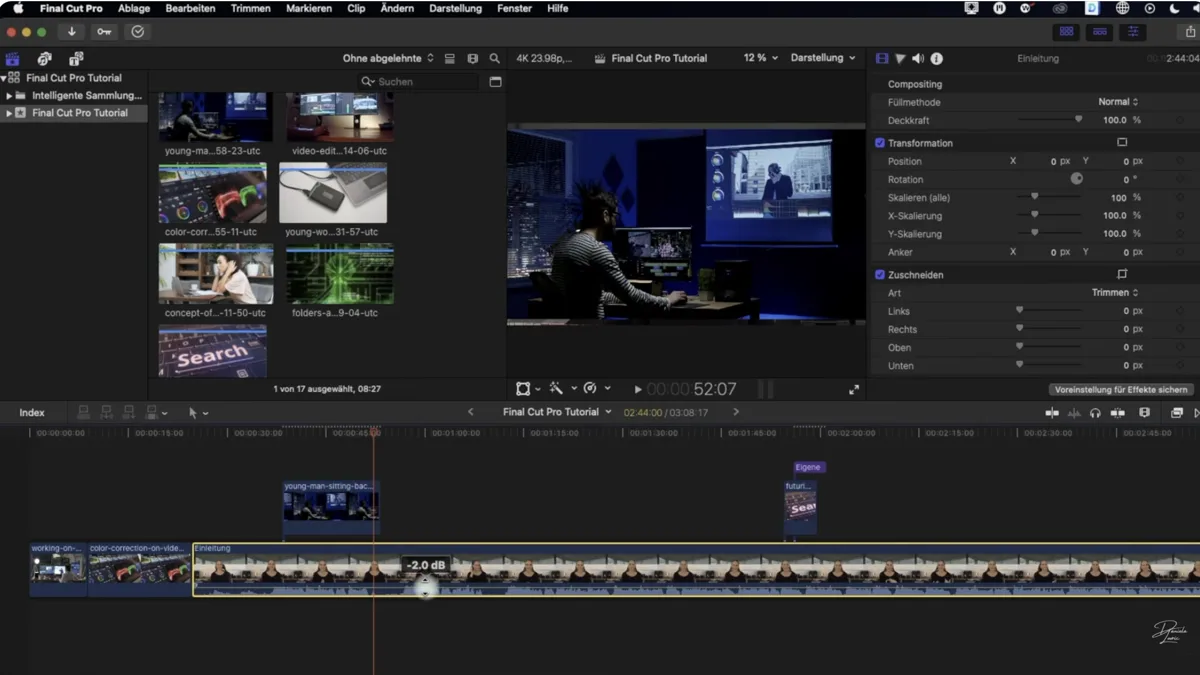Open the Apple menu

point(18,8)
